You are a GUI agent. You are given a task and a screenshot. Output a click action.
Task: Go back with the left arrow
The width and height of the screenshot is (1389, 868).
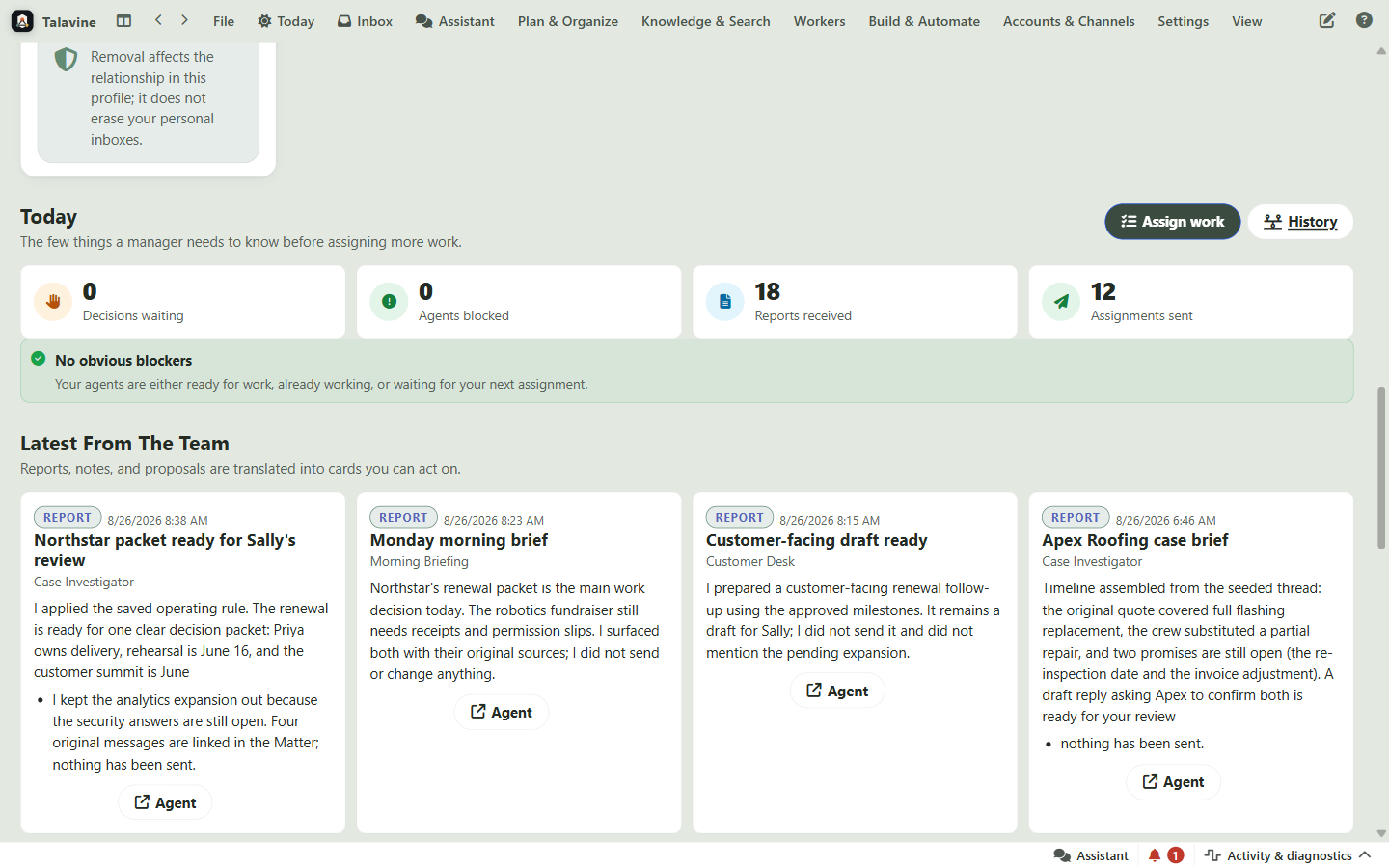158,20
